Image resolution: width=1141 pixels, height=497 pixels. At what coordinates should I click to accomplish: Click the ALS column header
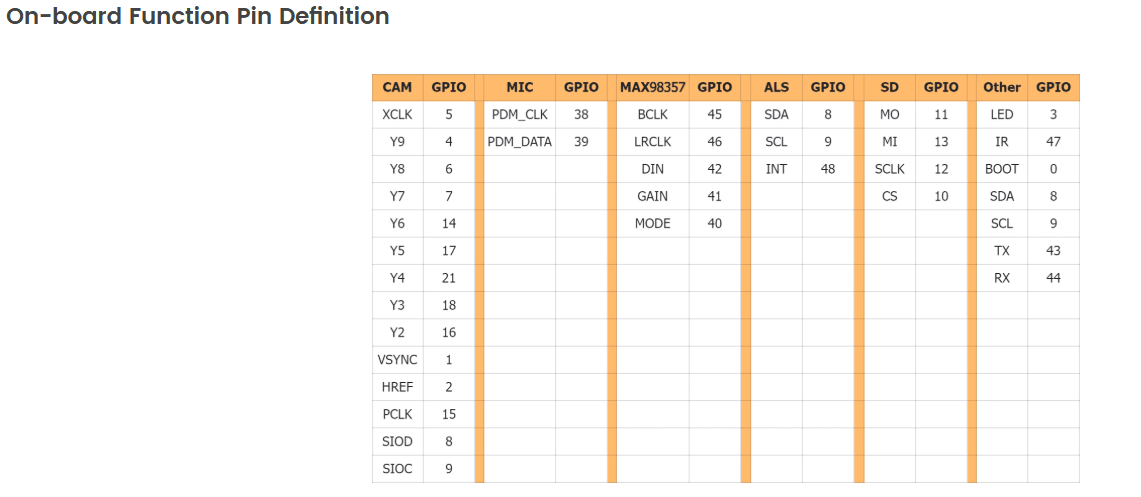pyautogui.click(x=776, y=87)
